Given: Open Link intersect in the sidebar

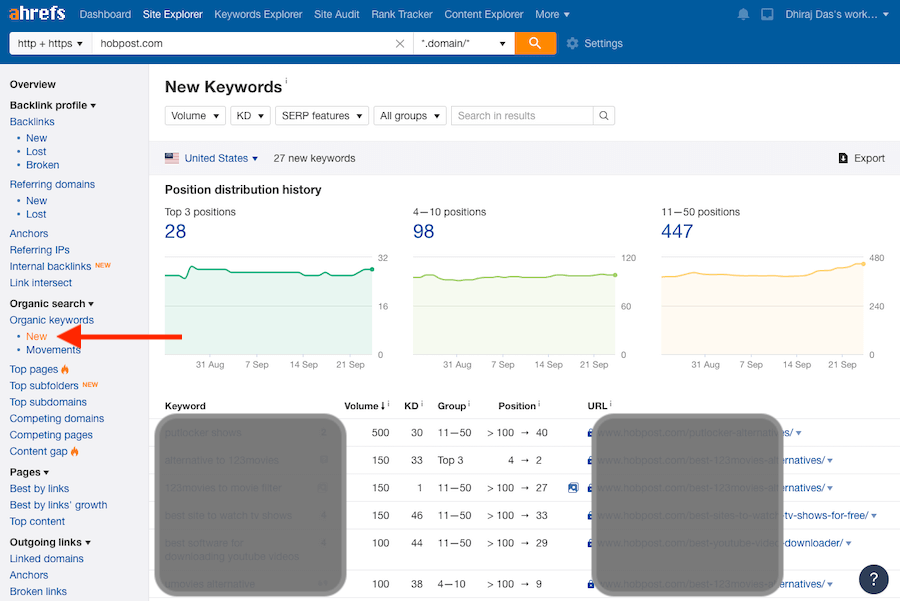Looking at the screenshot, I should point(41,282).
